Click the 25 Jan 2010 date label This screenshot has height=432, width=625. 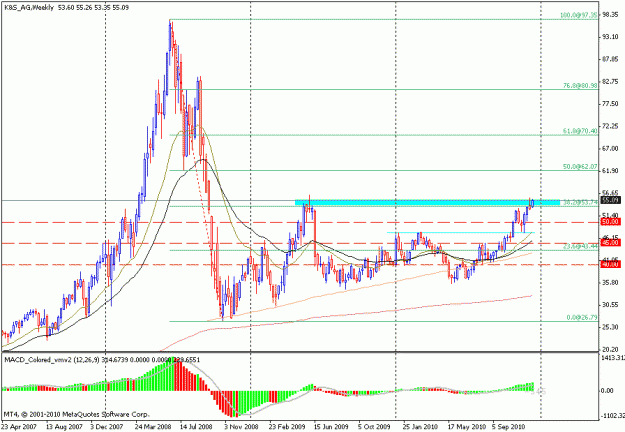click(x=420, y=427)
